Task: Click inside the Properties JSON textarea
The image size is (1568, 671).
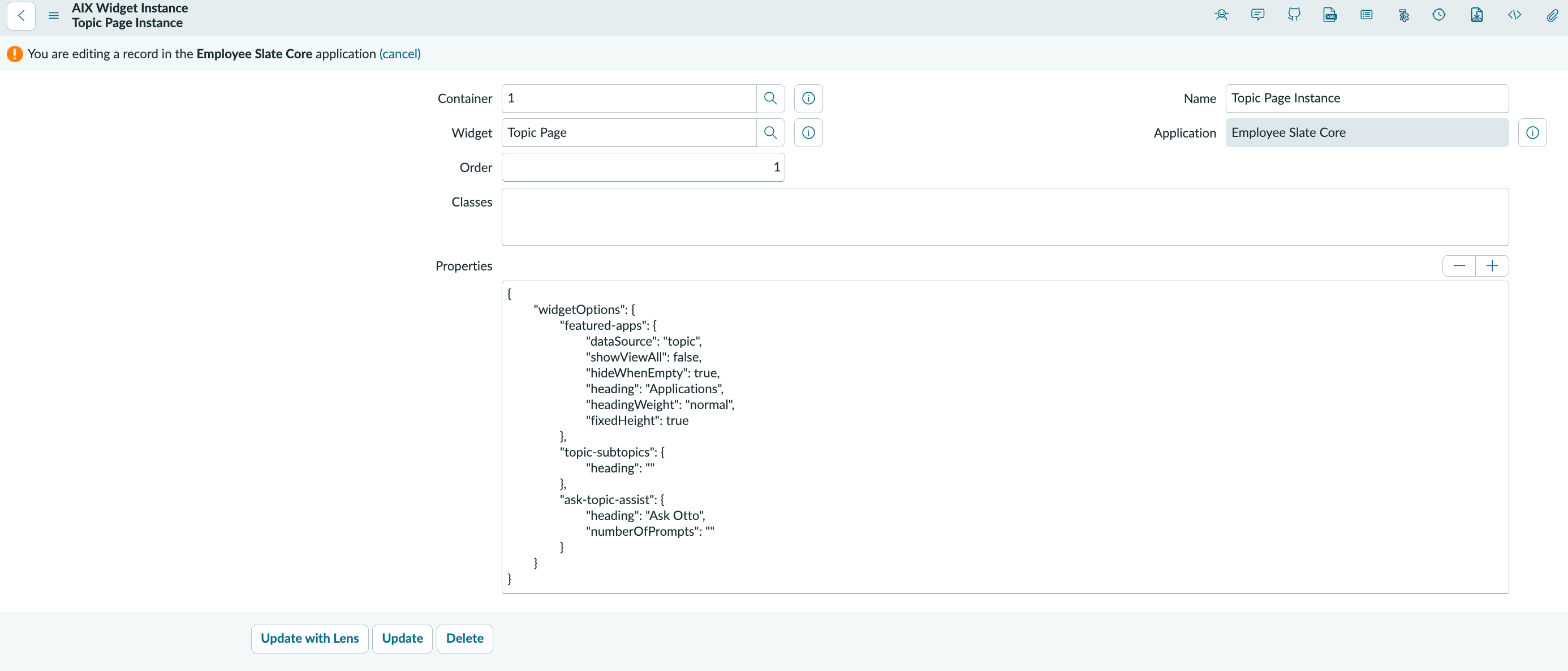Action: (1005, 437)
